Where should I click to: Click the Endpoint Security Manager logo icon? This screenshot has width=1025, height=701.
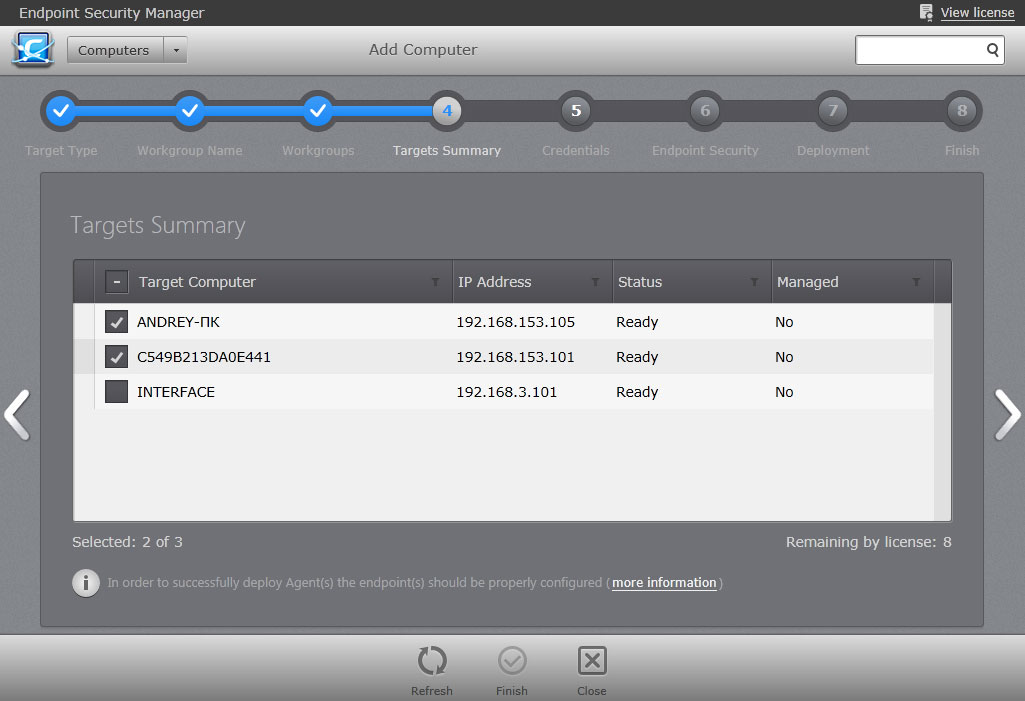coord(33,50)
